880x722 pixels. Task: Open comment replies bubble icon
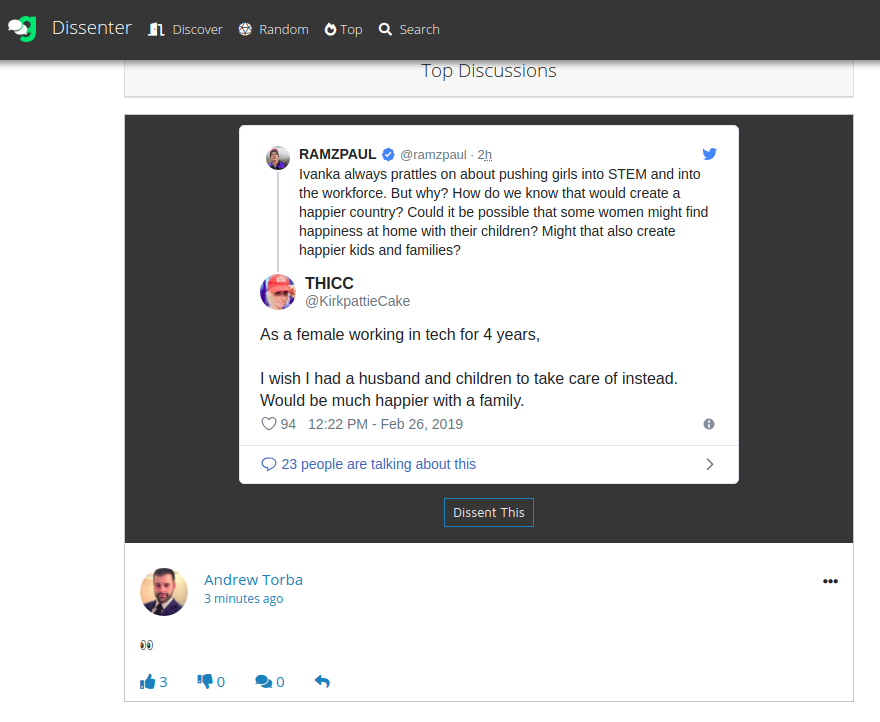[x=263, y=682]
